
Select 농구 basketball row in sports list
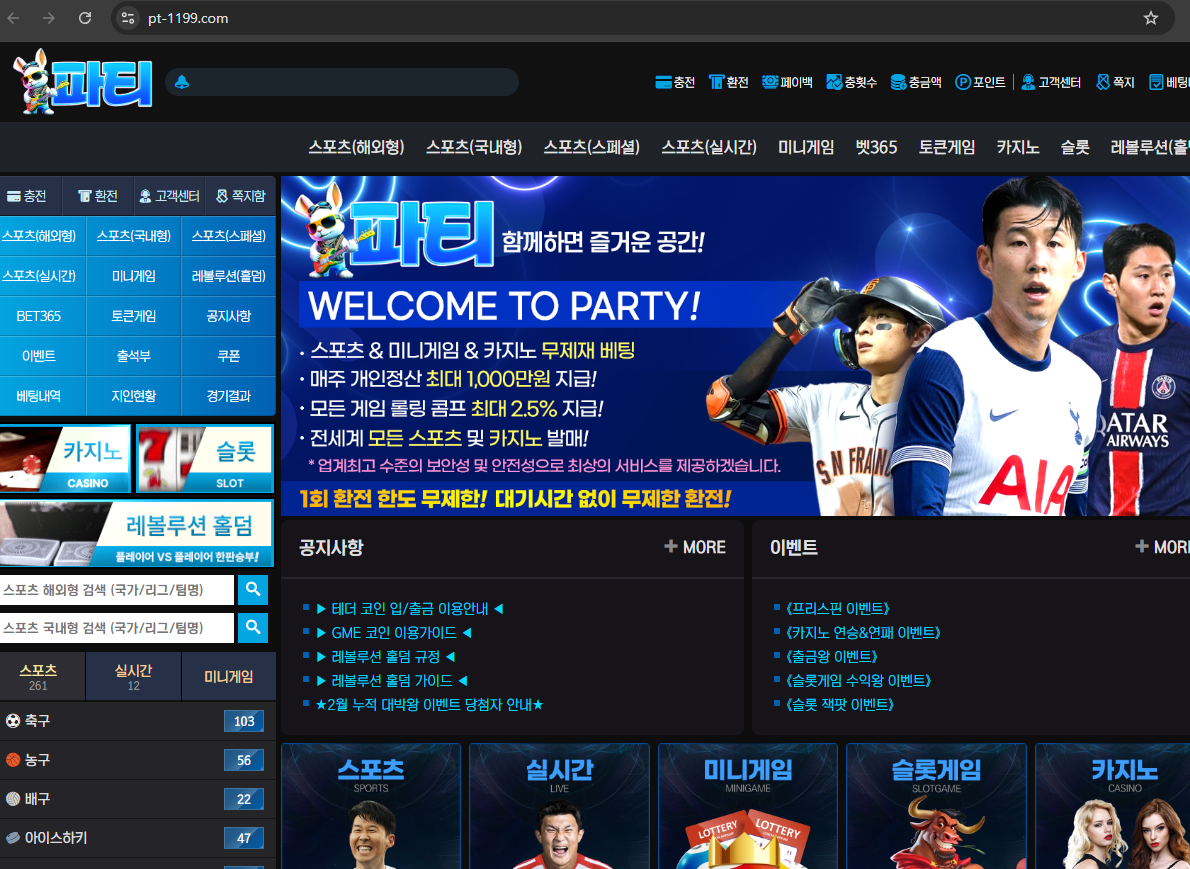pyautogui.click(x=137, y=760)
